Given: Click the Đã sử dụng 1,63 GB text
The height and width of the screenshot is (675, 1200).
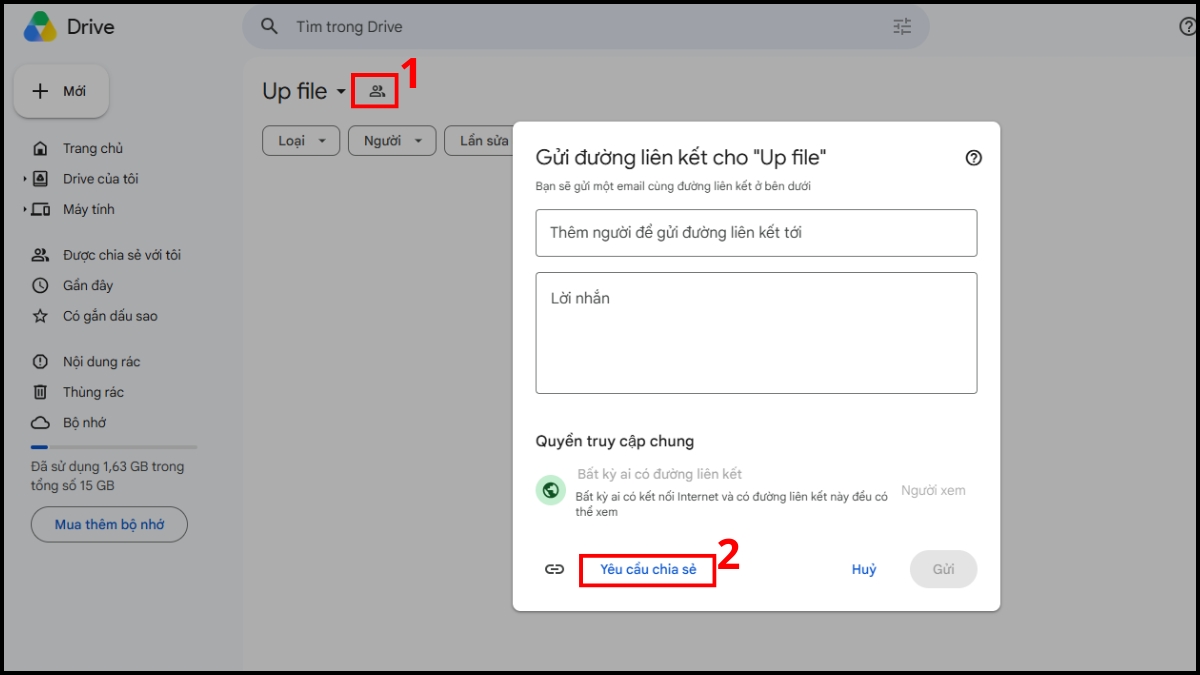Looking at the screenshot, I should [x=108, y=476].
